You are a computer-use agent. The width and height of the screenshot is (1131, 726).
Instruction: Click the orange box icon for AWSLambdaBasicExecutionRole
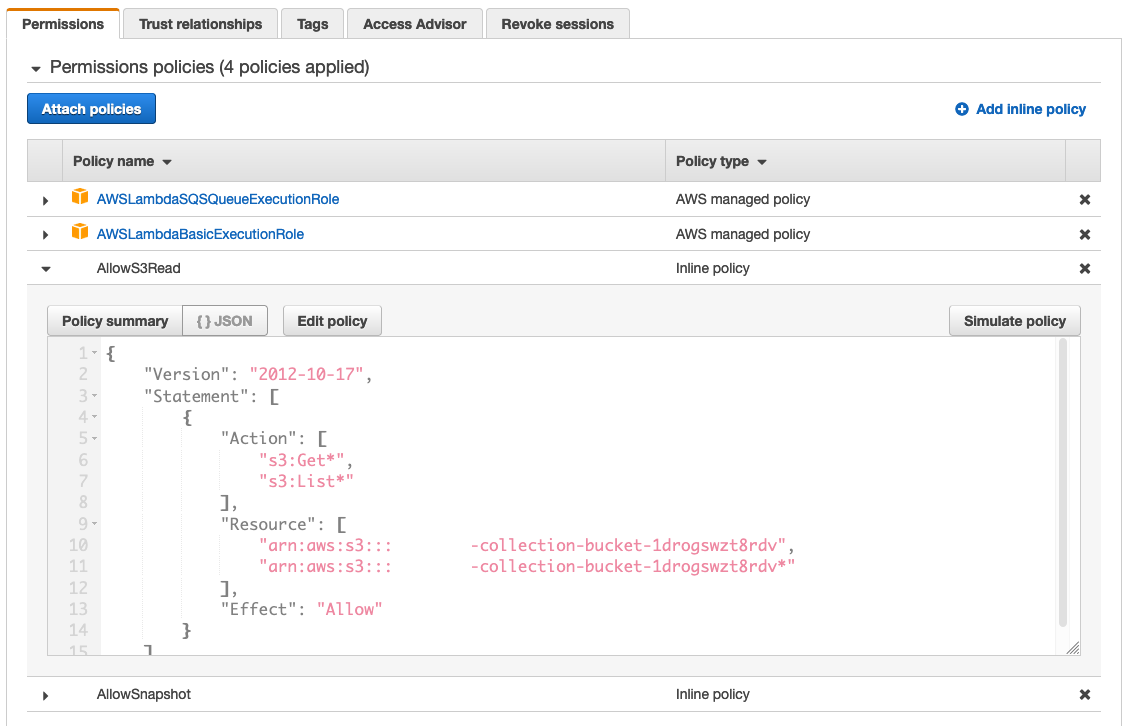80,231
